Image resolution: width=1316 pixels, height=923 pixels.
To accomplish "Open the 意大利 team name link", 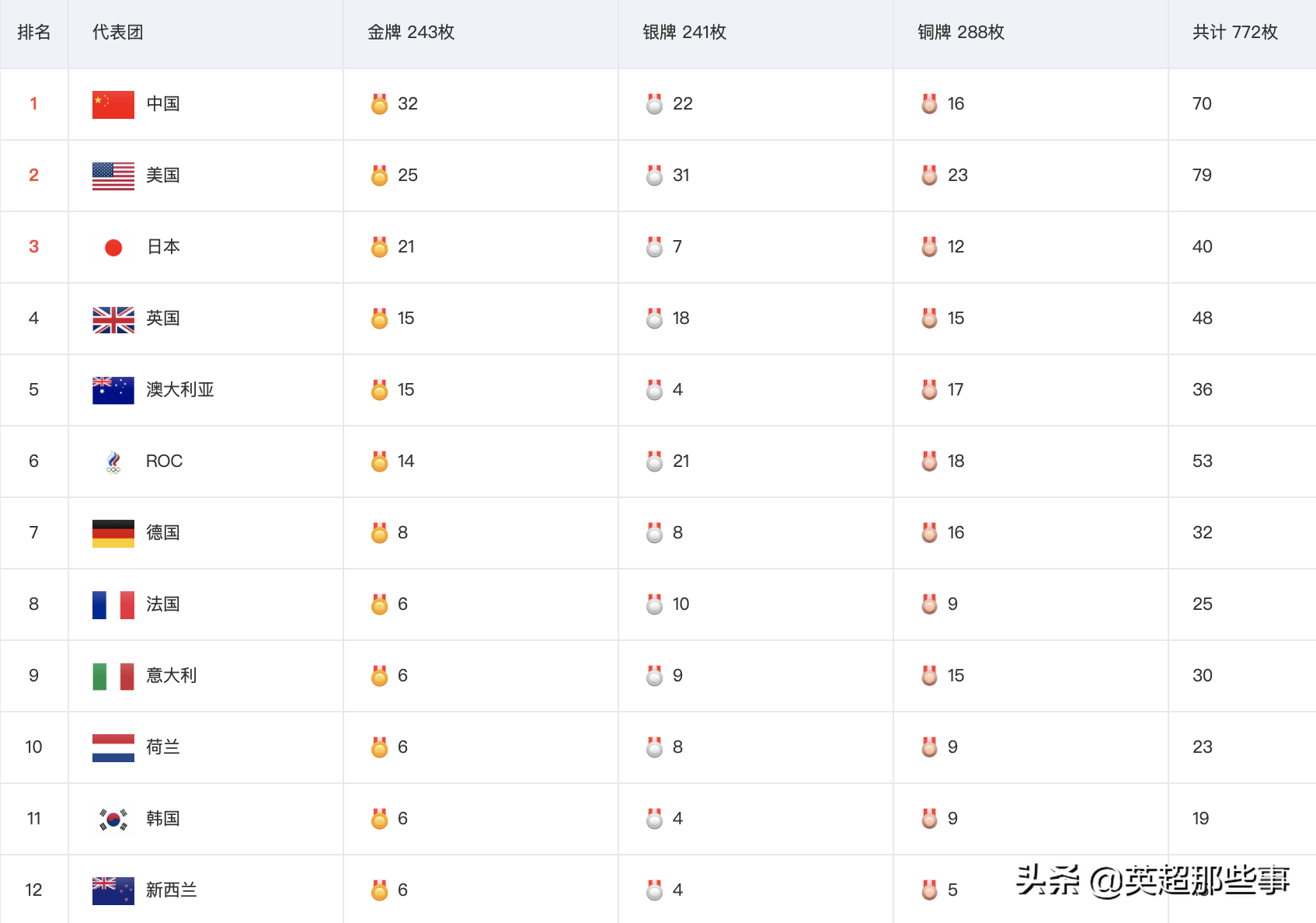I will pos(171,676).
